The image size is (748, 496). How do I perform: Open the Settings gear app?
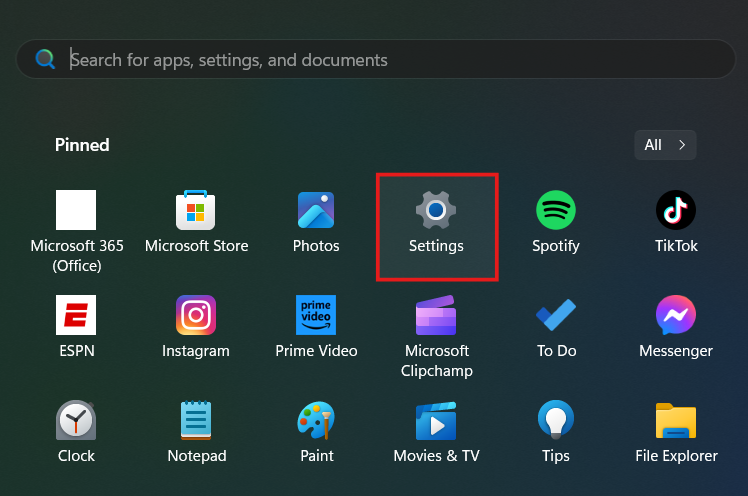pyautogui.click(x=436, y=211)
